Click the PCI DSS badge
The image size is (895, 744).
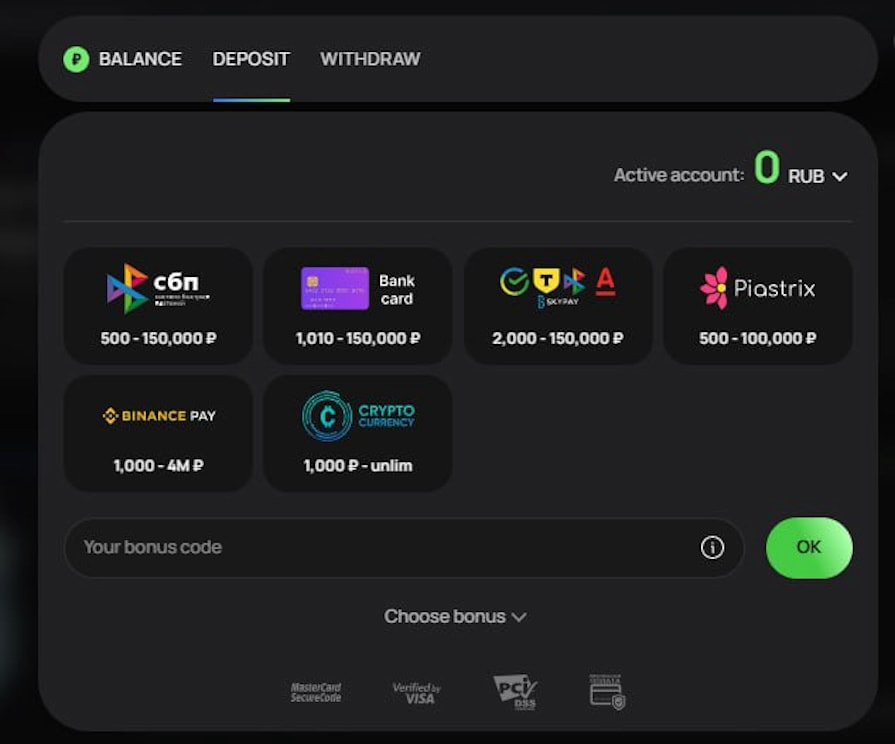point(515,691)
